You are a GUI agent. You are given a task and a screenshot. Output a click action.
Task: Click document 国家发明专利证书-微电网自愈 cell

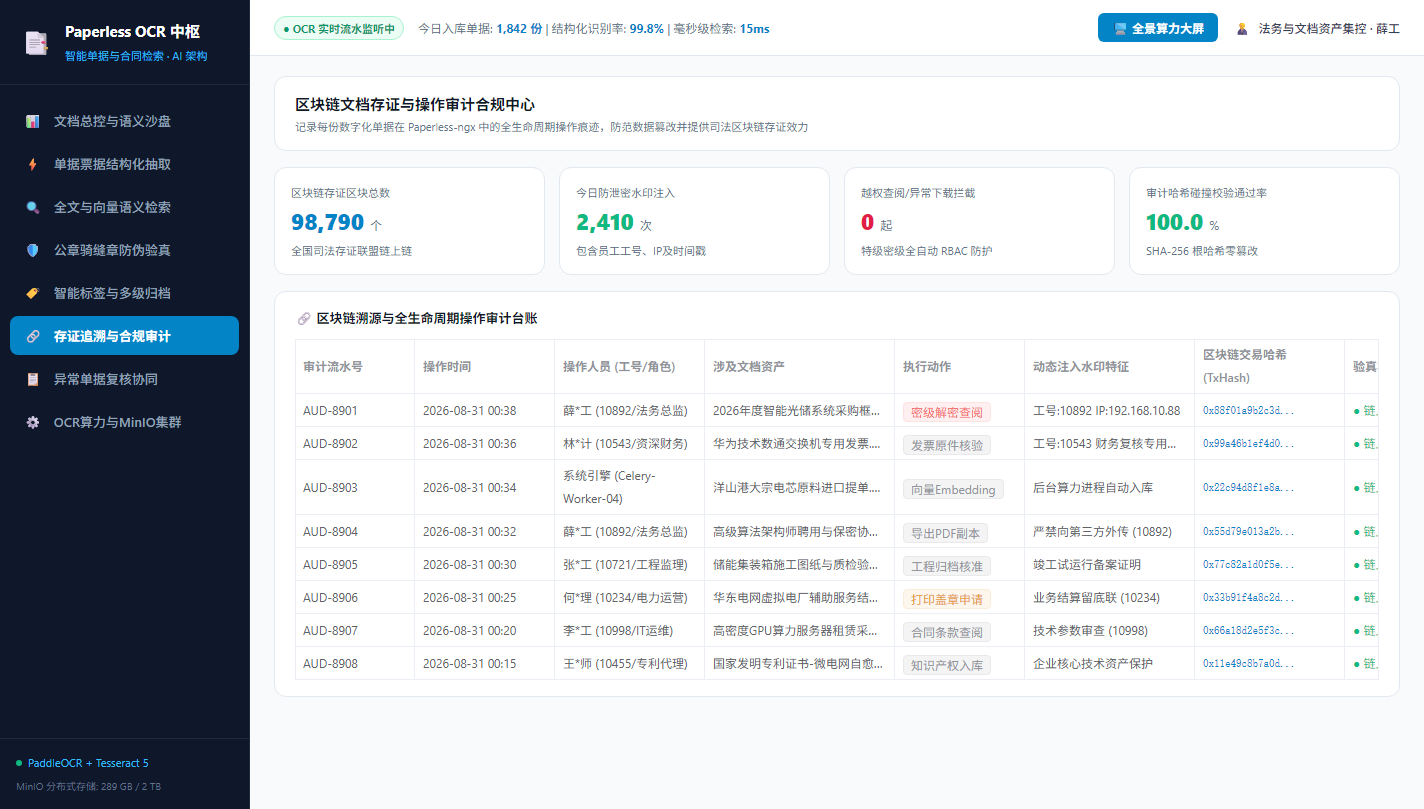(800, 664)
